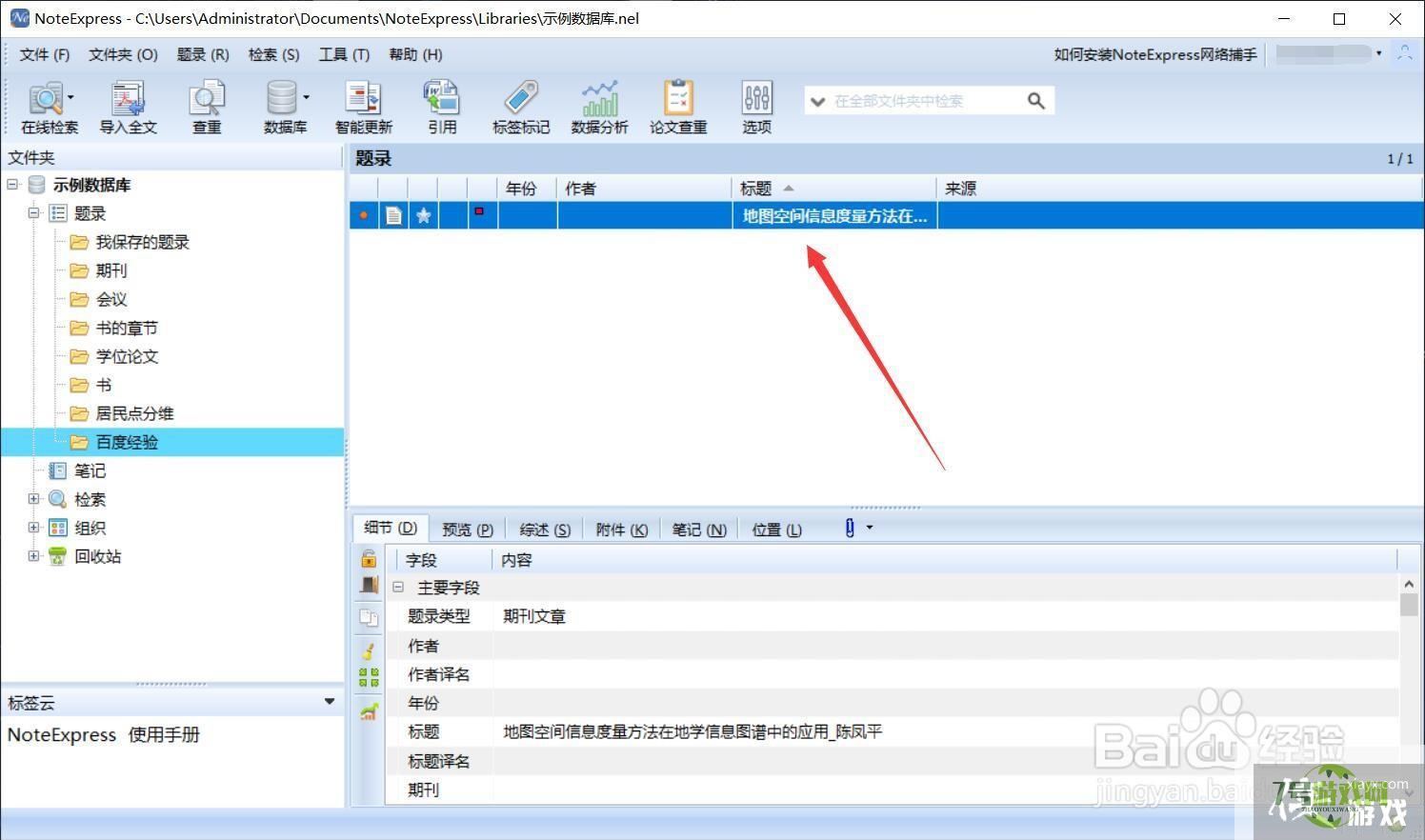Open the 选项 options settings
Image resolution: width=1425 pixels, height=840 pixels.
[756, 107]
